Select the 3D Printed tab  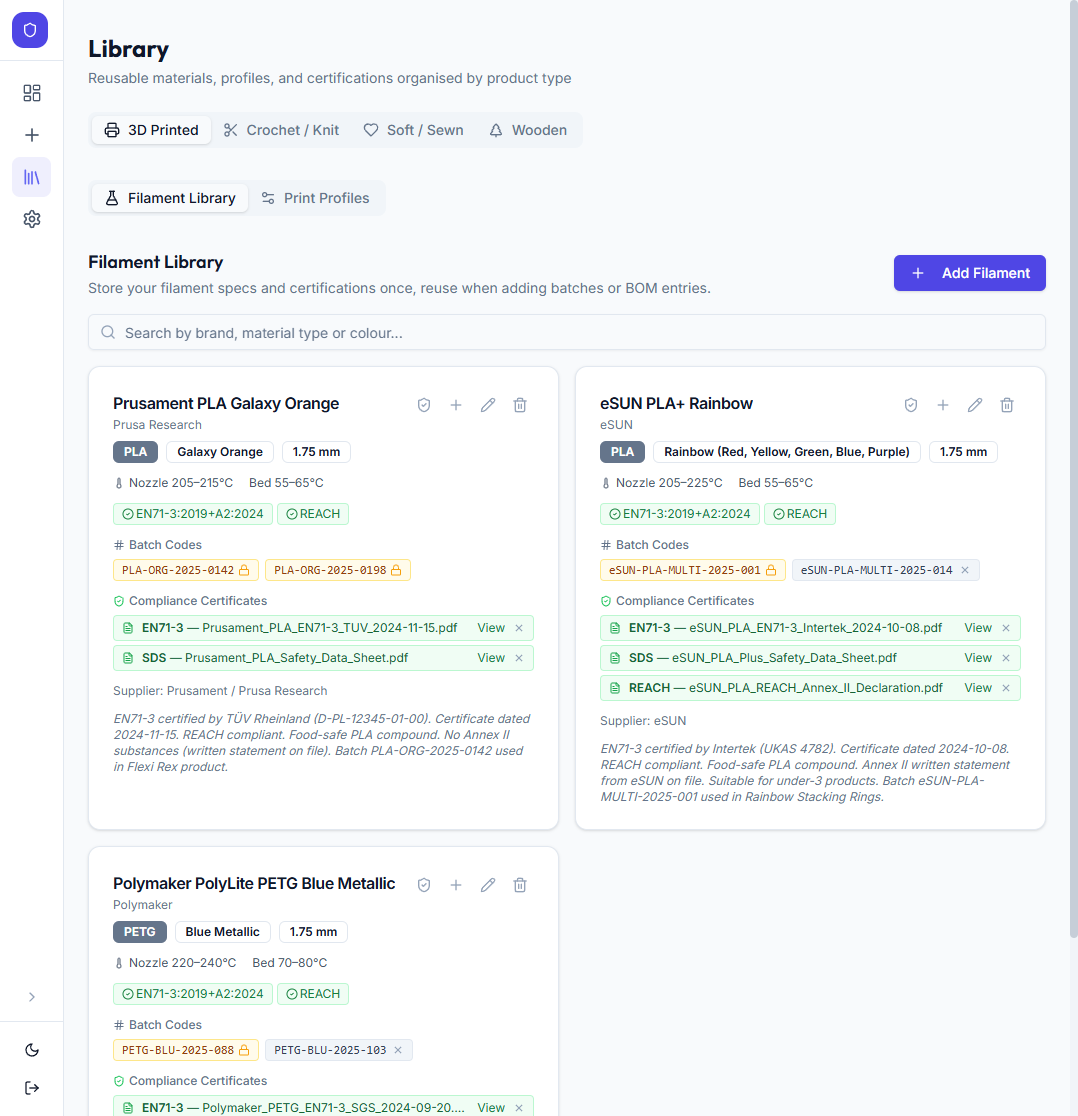click(152, 130)
